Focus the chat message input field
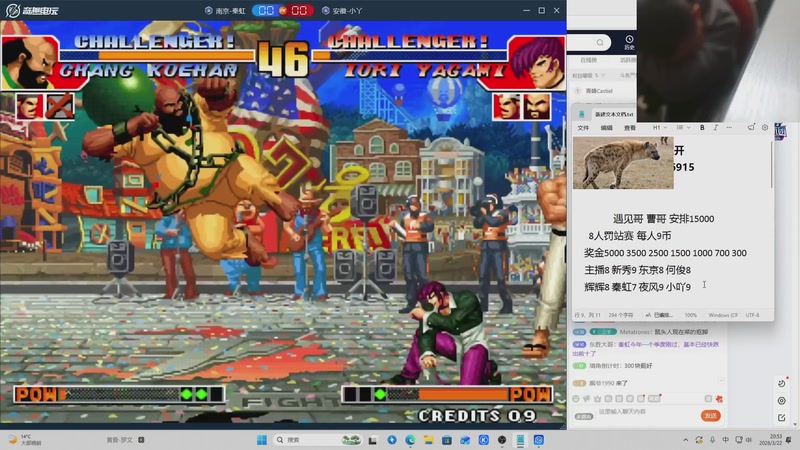 click(646, 411)
